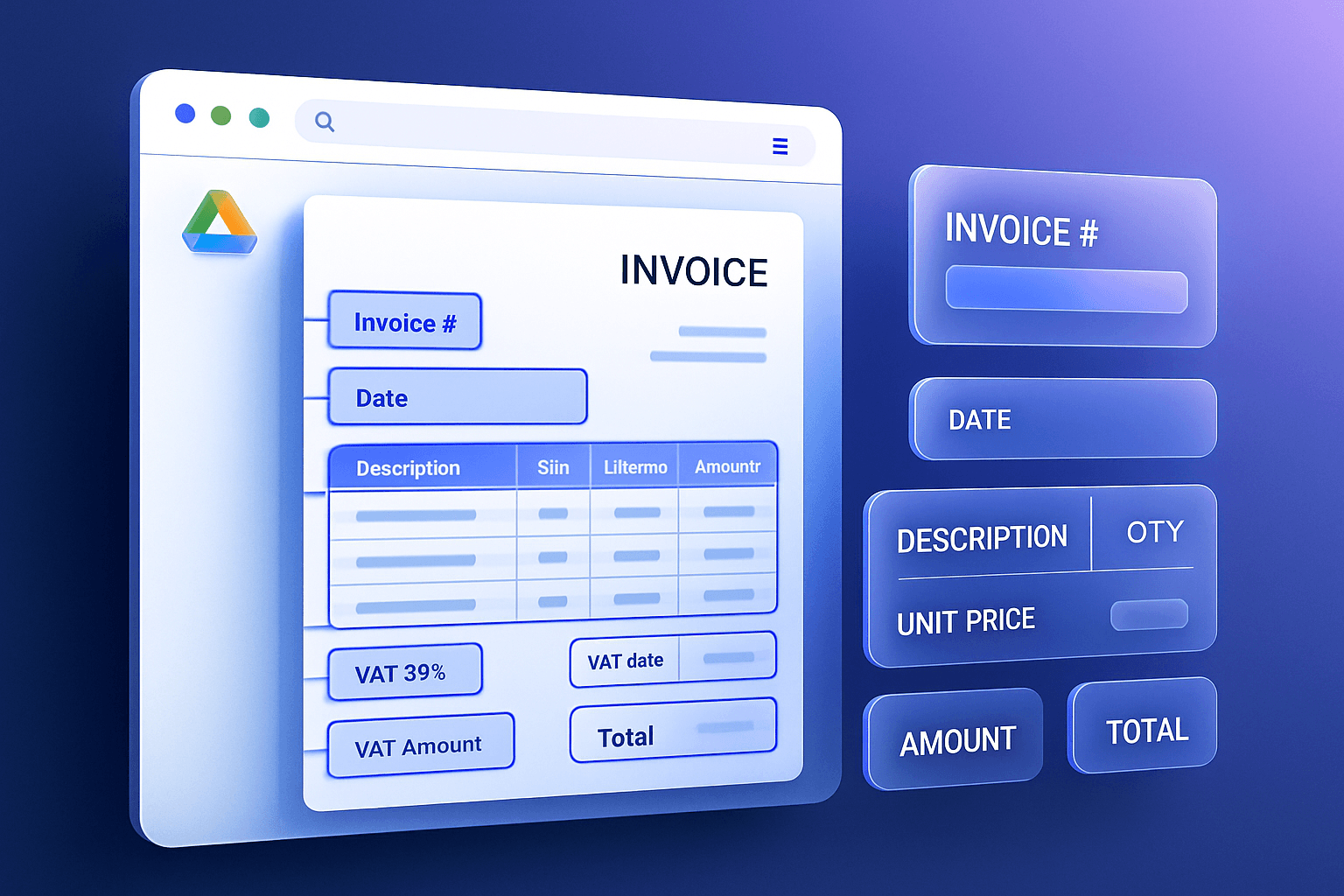Select the VAT 39% tag
This screenshot has width=1344, height=896.
click(405, 672)
